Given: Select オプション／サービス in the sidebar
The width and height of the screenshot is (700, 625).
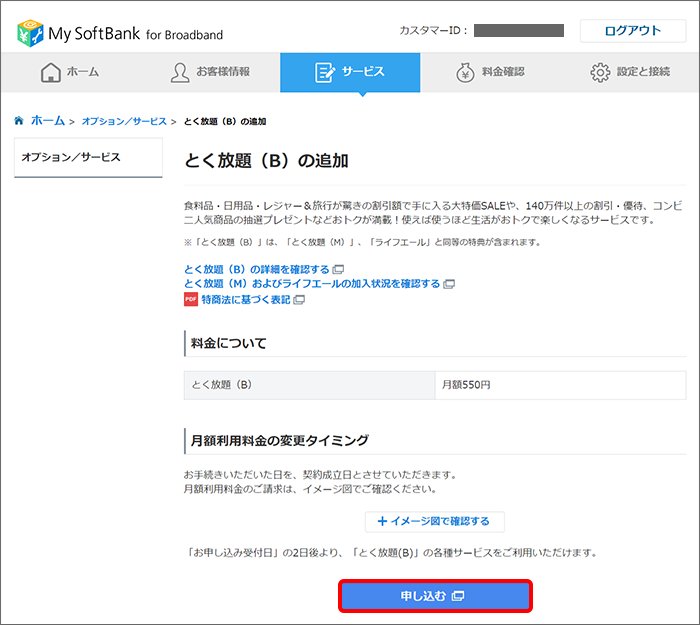Looking at the screenshot, I should point(88,158).
